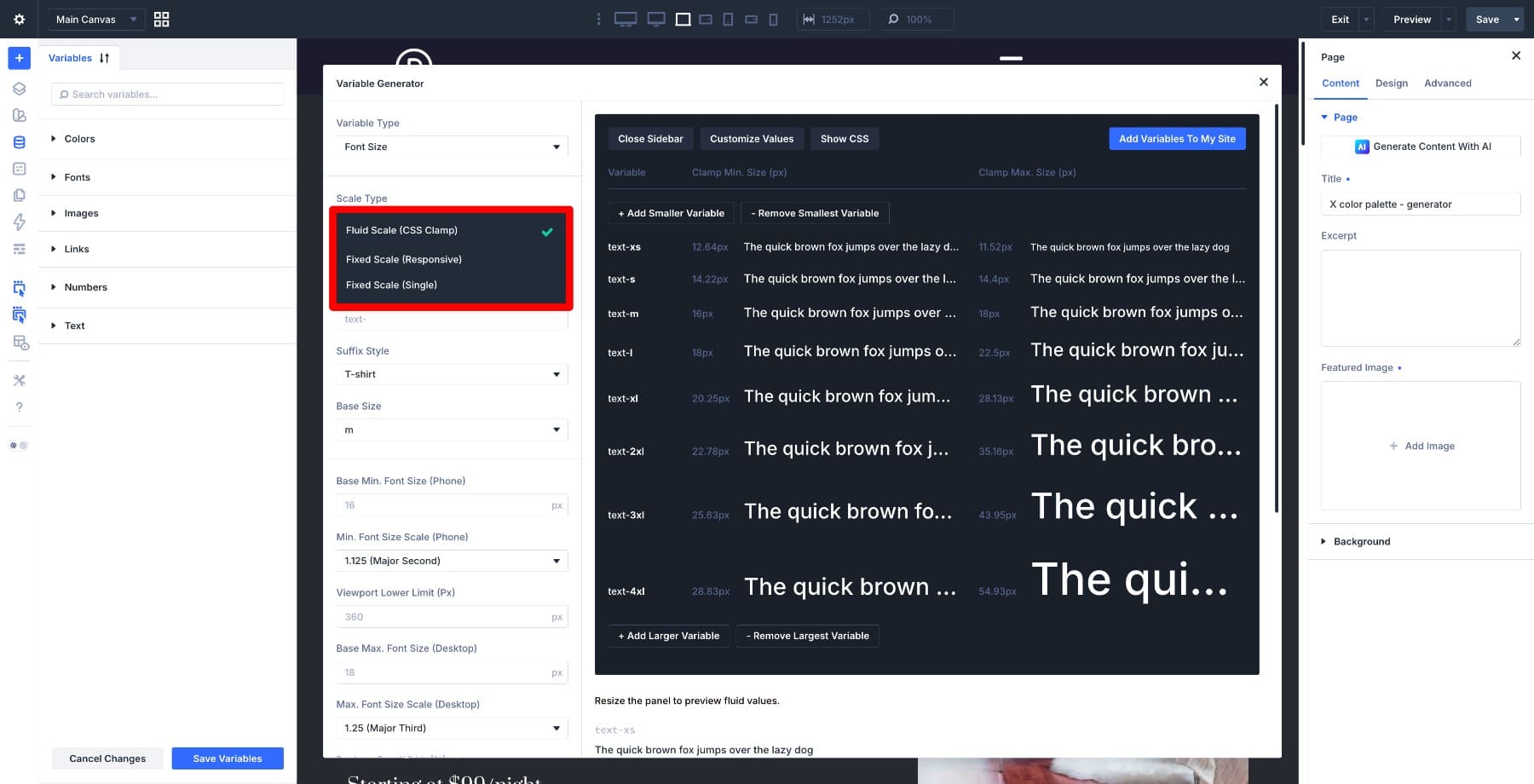Screen dimensions: 1534x784
Task: Focus the Search variables input field
Action: 167,95
